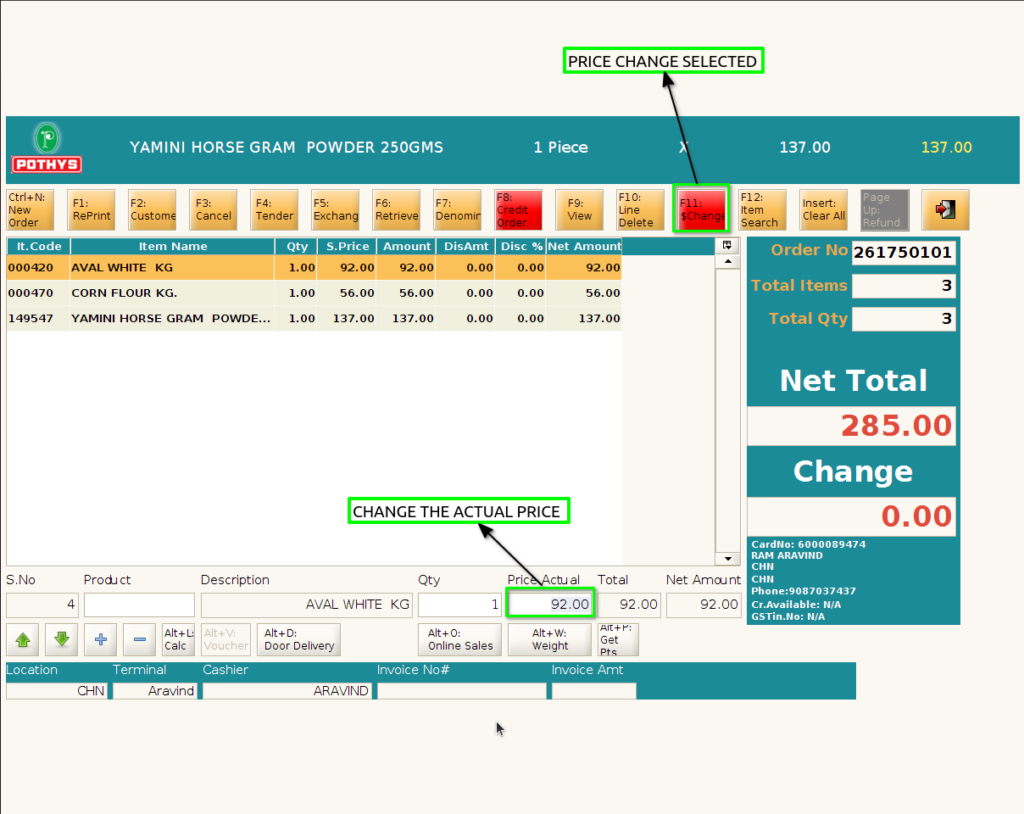The width and height of the screenshot is (1024, 814).
Task: Click the Order No field 261750101
Action: [x=904, y=253]
